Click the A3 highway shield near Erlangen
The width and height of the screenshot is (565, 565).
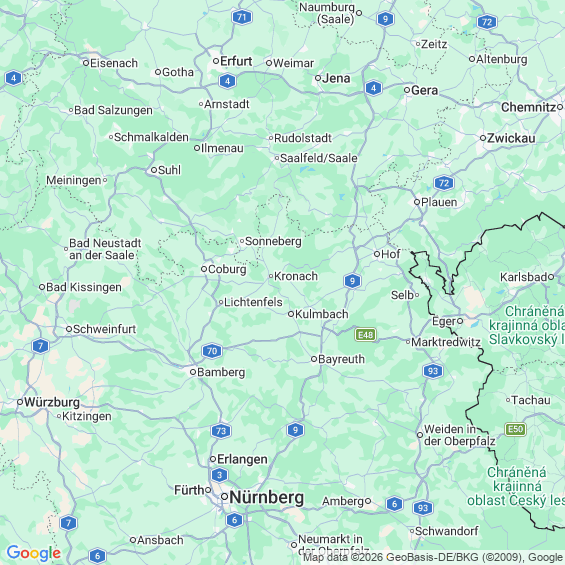pyautogui.click(x=219, y=475)
